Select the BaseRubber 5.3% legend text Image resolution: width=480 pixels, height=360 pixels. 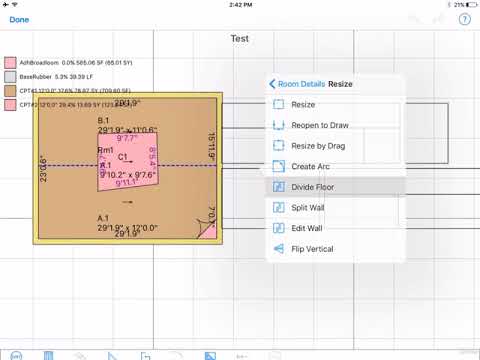click(x=56, y=77)
